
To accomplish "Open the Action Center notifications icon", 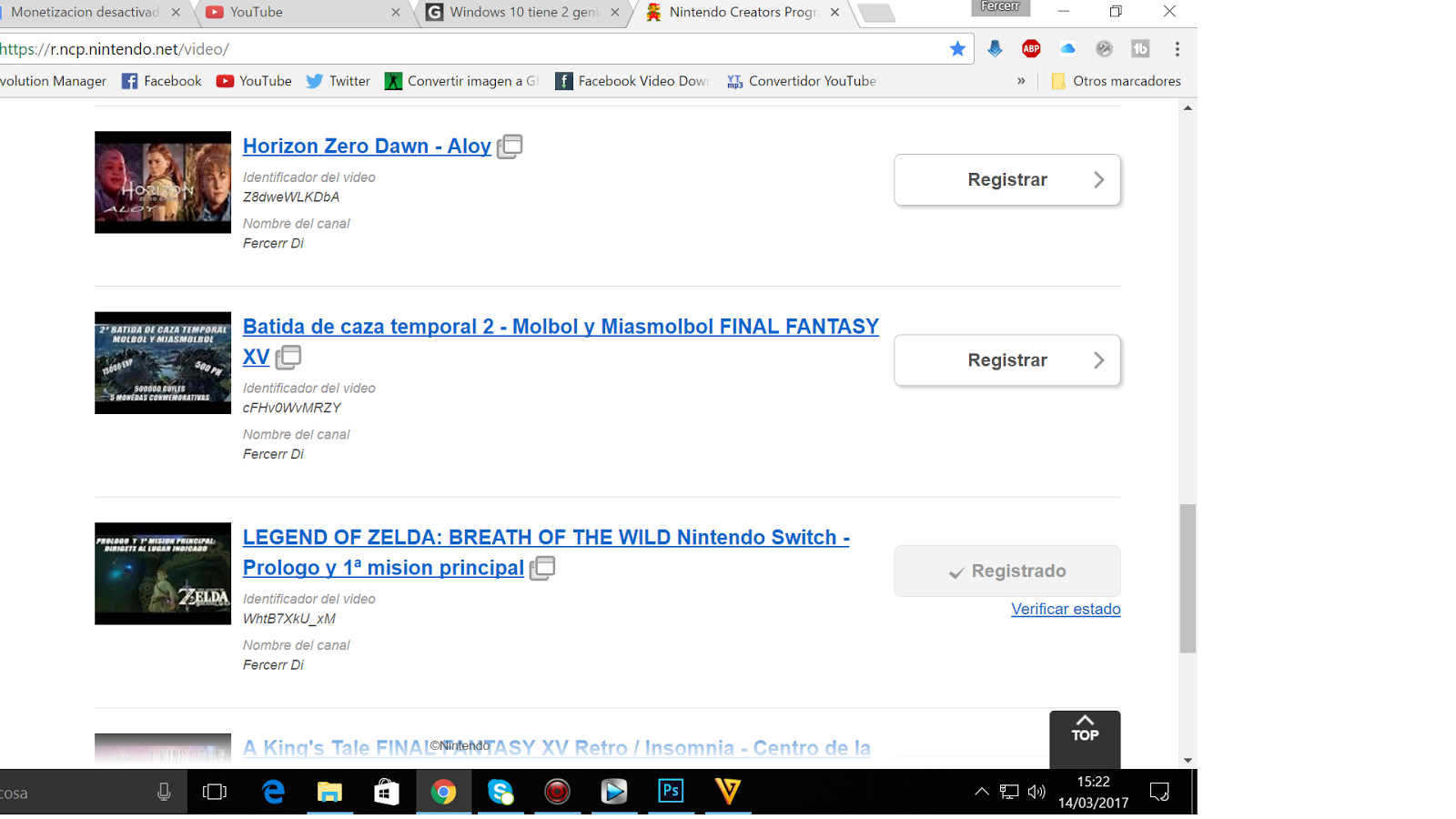I will (1159, 792).
